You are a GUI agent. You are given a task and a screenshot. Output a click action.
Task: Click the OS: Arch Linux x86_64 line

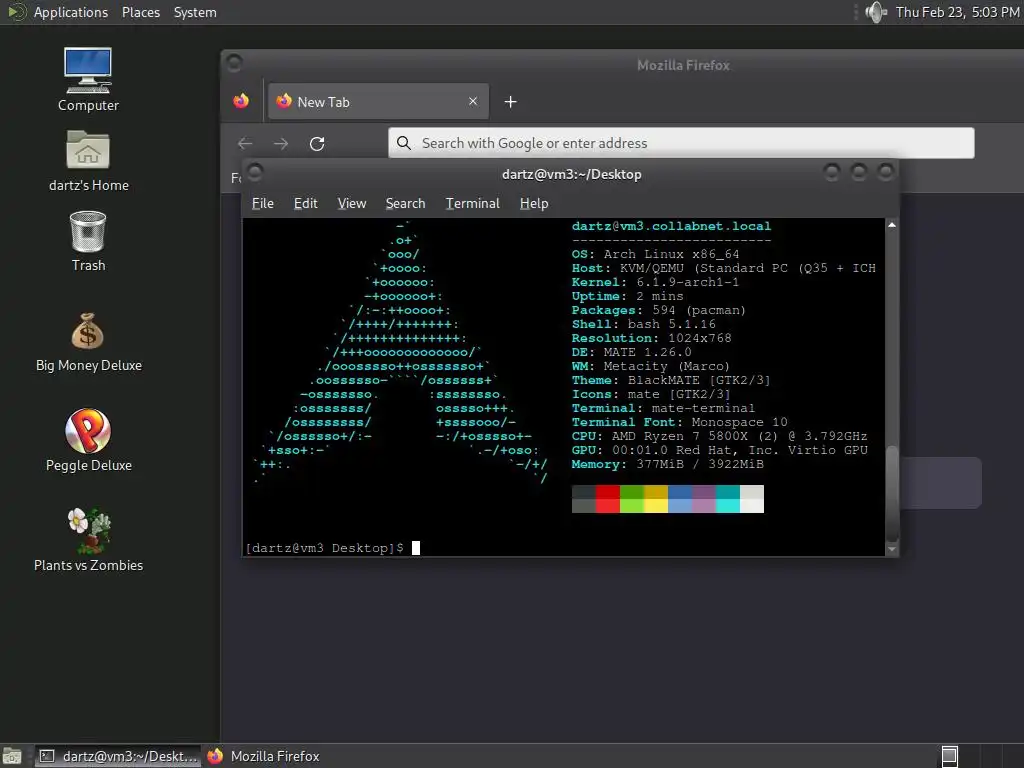point(655,254)
